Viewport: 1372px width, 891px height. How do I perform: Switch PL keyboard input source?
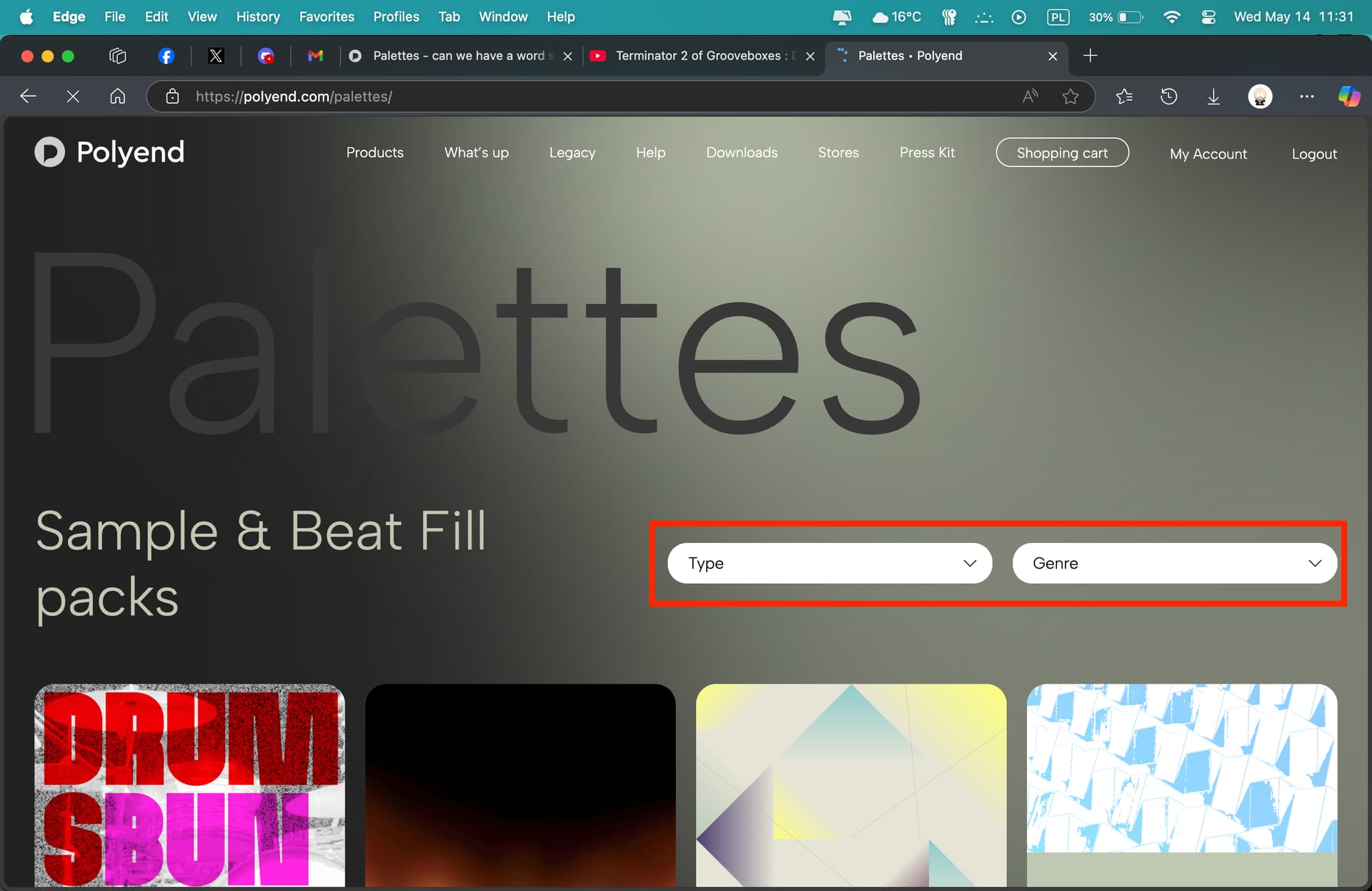click(1058, 16)
